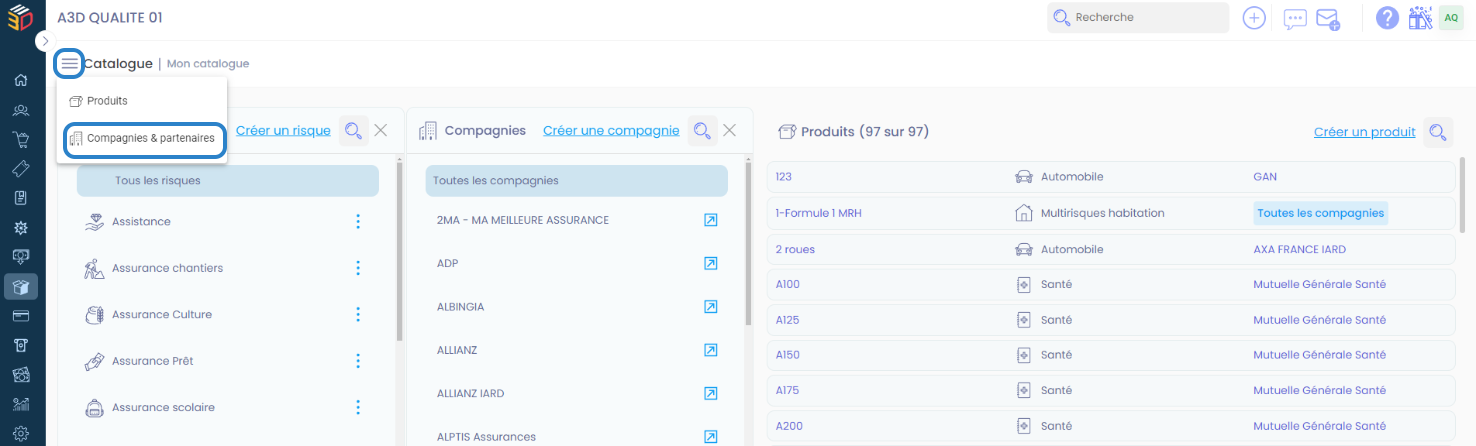Open options menu for Assistance risk
This screenshot has width=1476, height=446.
click(x=358, y=222)
